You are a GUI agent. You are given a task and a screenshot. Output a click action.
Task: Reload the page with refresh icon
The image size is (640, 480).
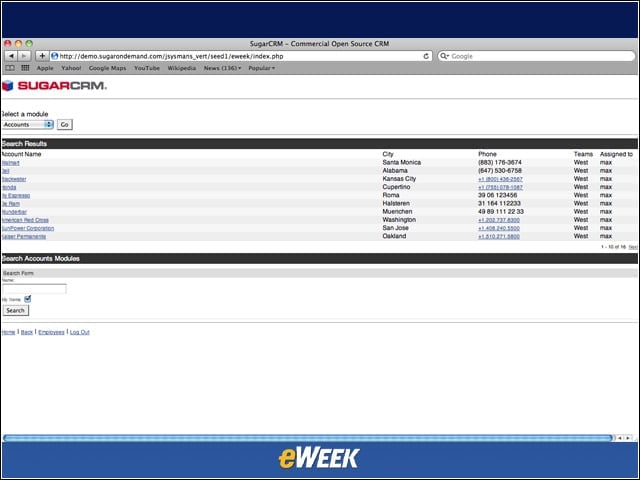[426, 56]
